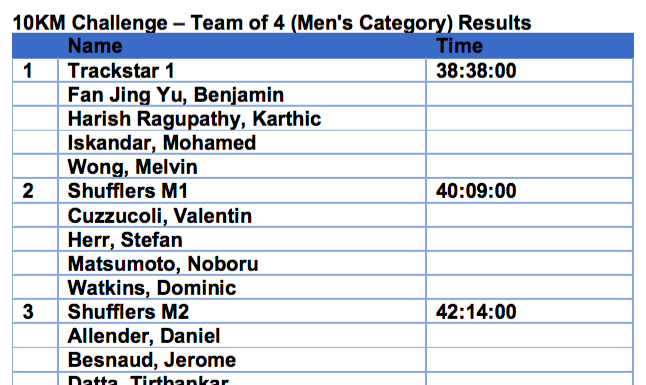The image size is (646, 385).
Task: Click Herr, Stefan name
Action: tap(125, 240)
